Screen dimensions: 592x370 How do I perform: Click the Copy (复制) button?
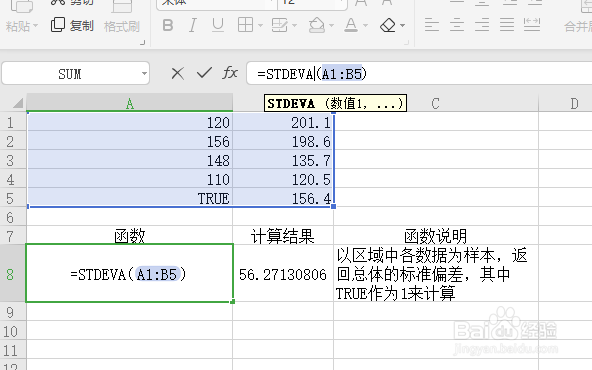pyautogui.click(x=72, y=25)
